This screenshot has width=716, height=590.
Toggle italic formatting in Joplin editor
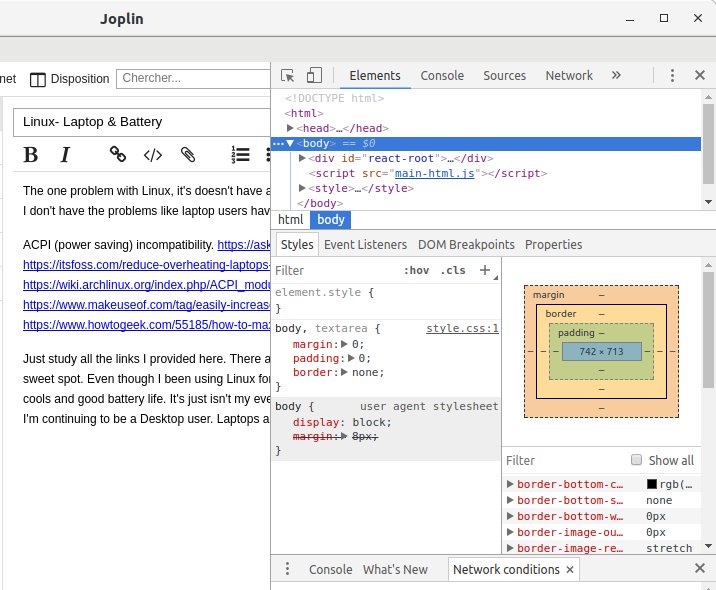(x=65, y=155)
